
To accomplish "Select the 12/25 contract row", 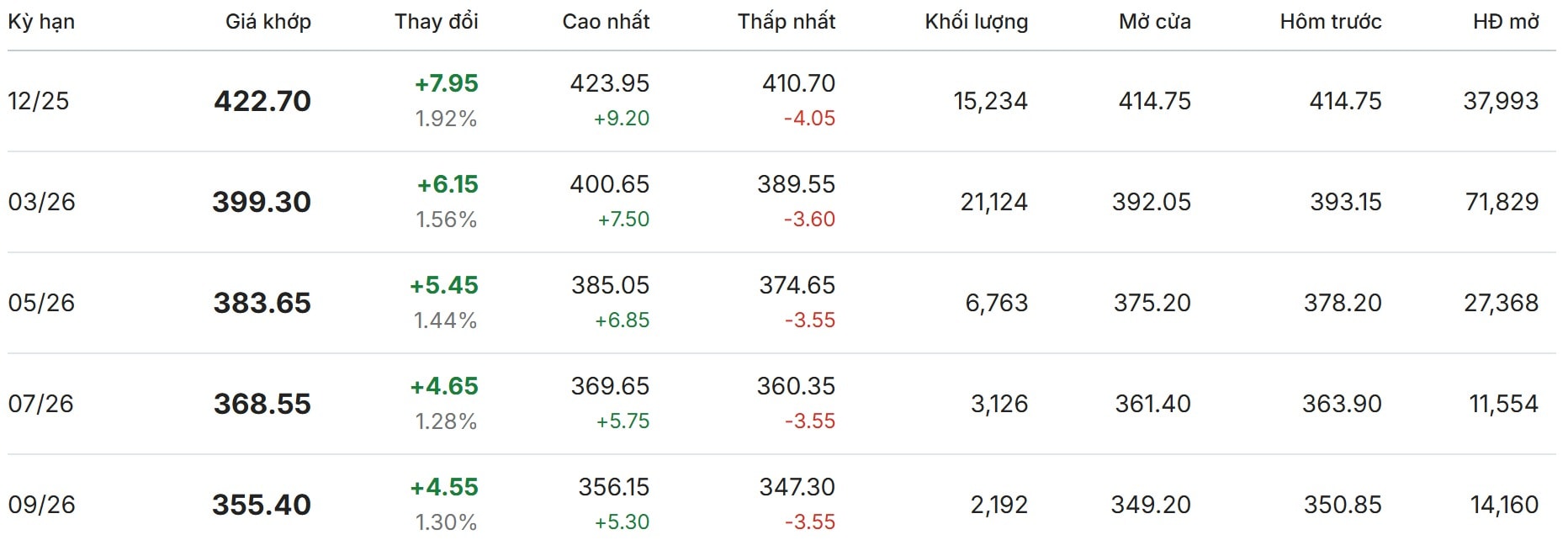I will tap(39, 101).
